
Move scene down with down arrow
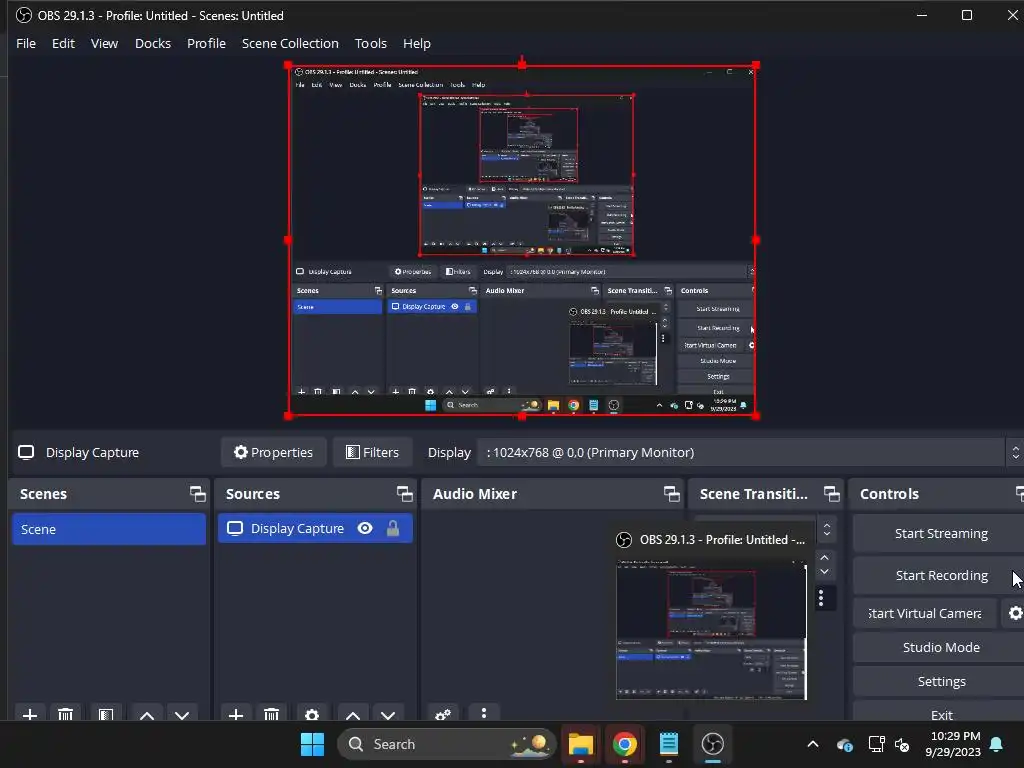pyautogui.click(x=182, y=714)
